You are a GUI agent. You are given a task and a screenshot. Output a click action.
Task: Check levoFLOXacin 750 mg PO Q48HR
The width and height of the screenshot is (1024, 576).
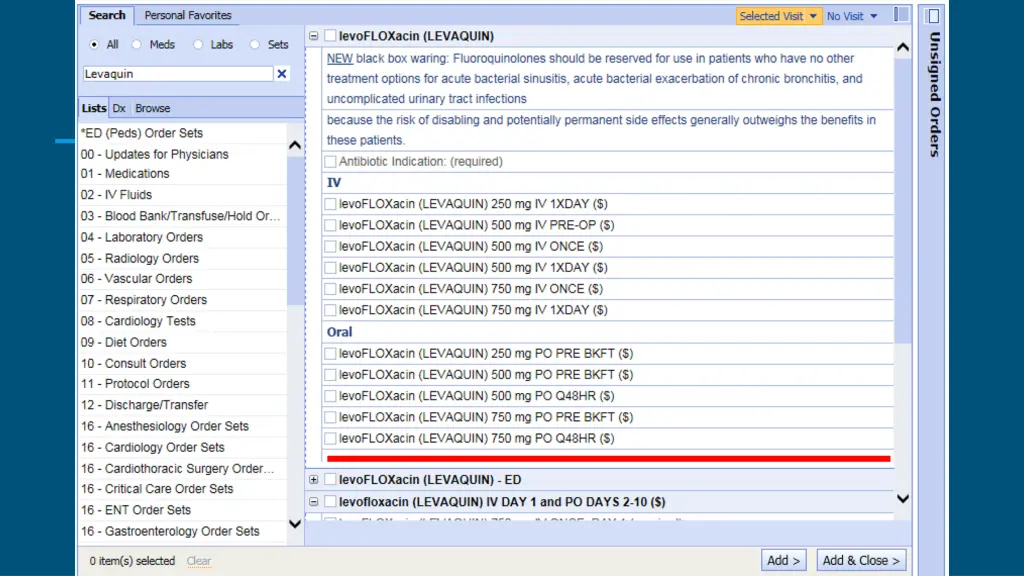click(x=330, y=438)
